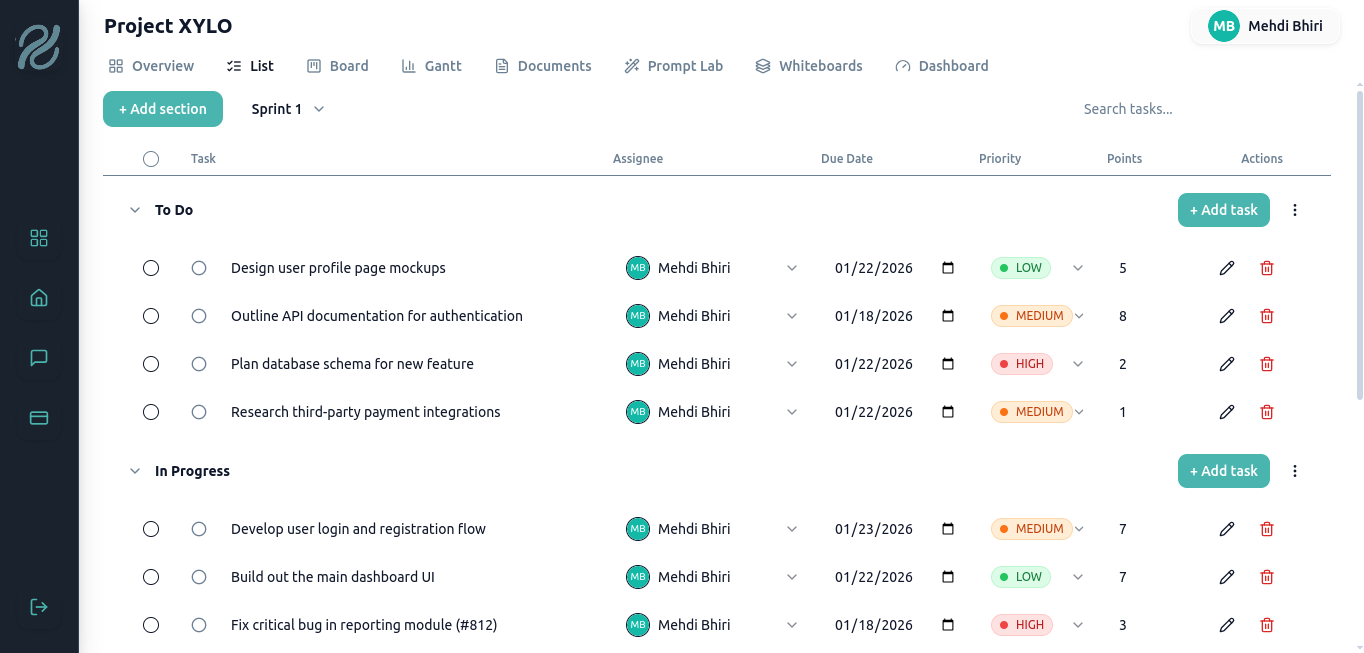This screenshot has width=1364, height=653.
Task: Open the To Do section's three-dot menu
Action: tap(1295, 210)
